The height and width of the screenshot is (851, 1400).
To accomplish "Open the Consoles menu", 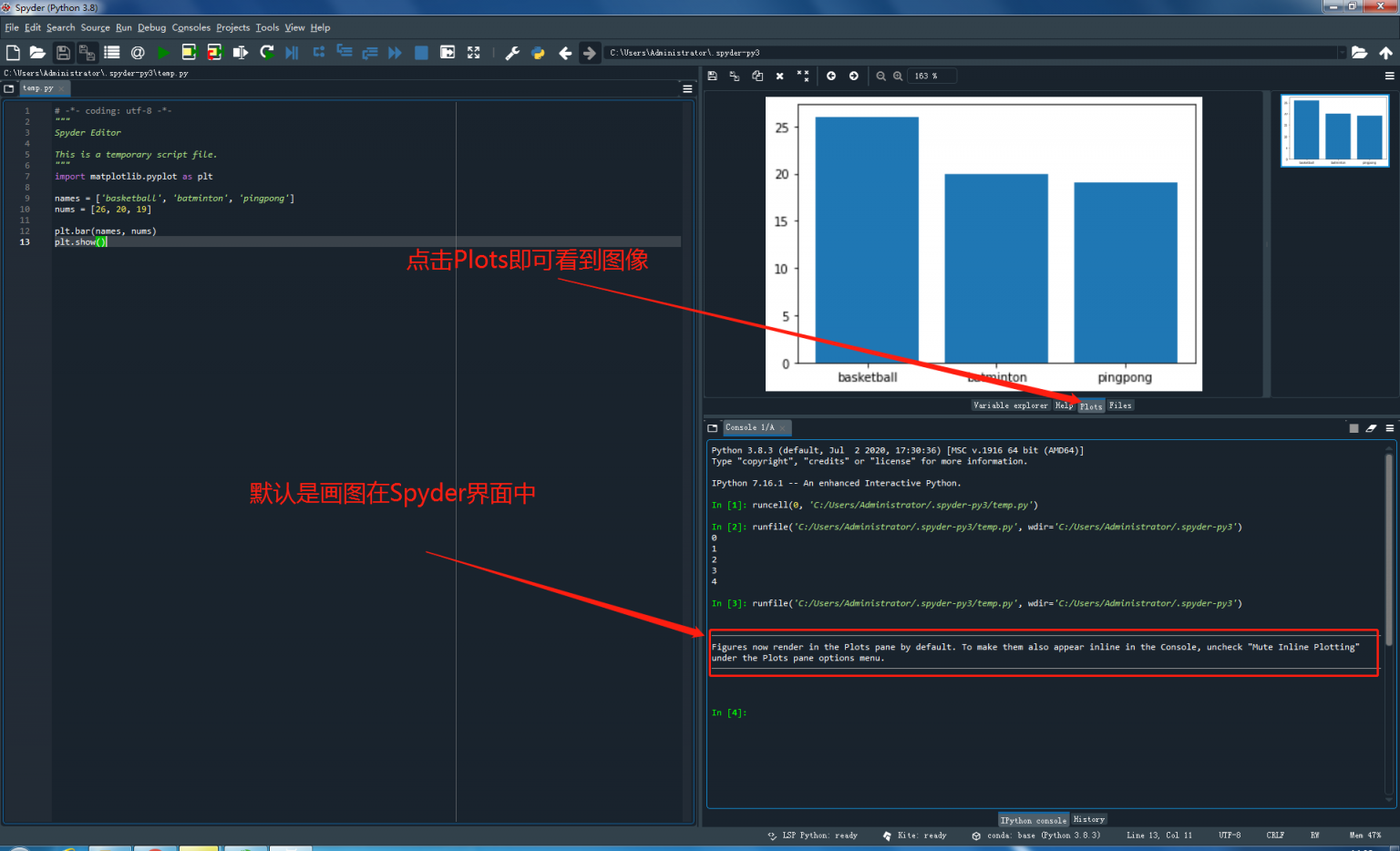I will coord(190,27).
